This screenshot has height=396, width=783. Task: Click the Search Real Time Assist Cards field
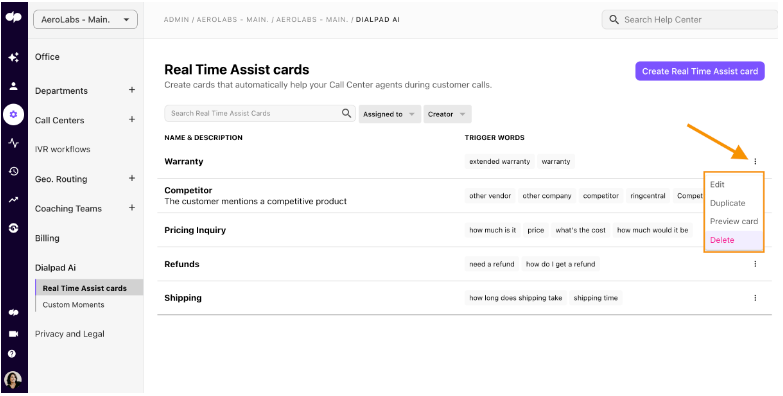pyautogui.click(x=260, y=113)
